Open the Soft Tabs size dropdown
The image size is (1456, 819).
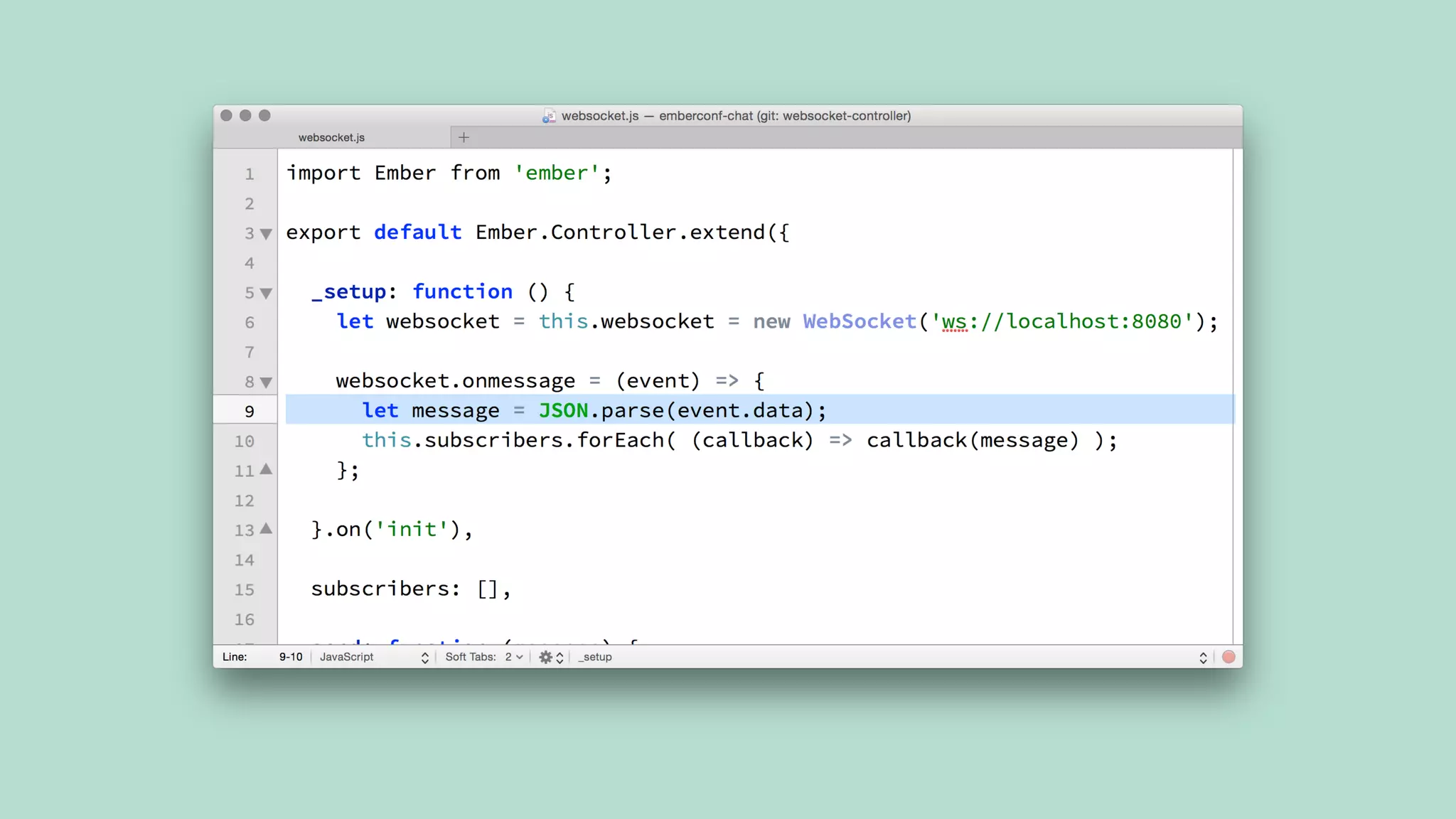point(513,657)
